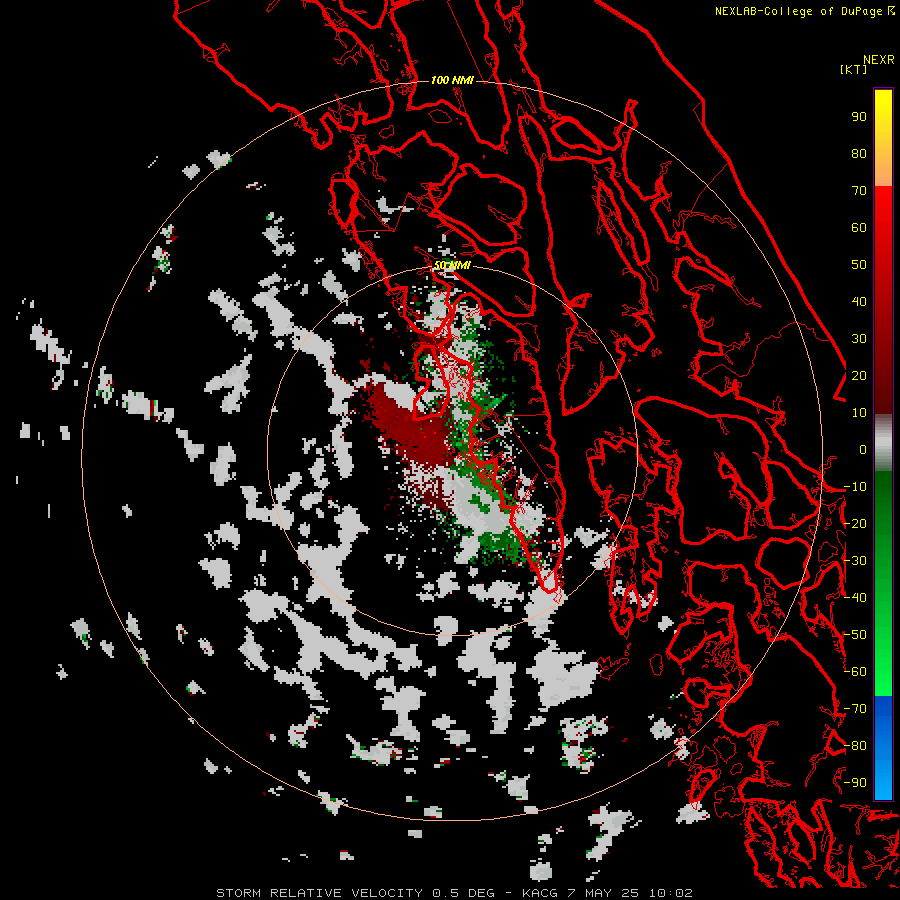Image resolution: width=900 pixels, height=900 pixels.
Task: Click the 60 value on the velocity scale
Action: 859,227
